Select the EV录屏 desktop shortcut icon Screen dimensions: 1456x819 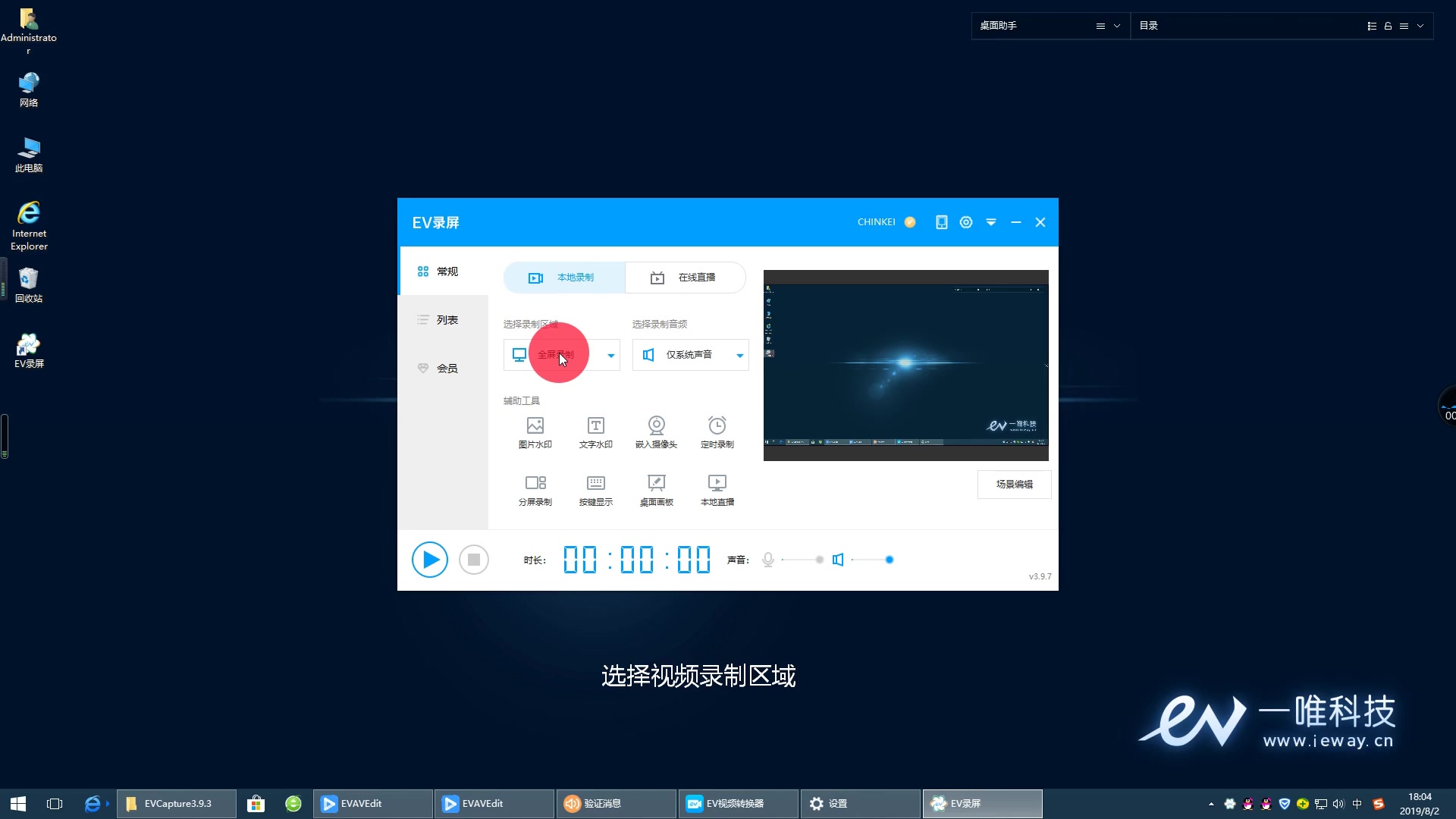pos(29,350)
